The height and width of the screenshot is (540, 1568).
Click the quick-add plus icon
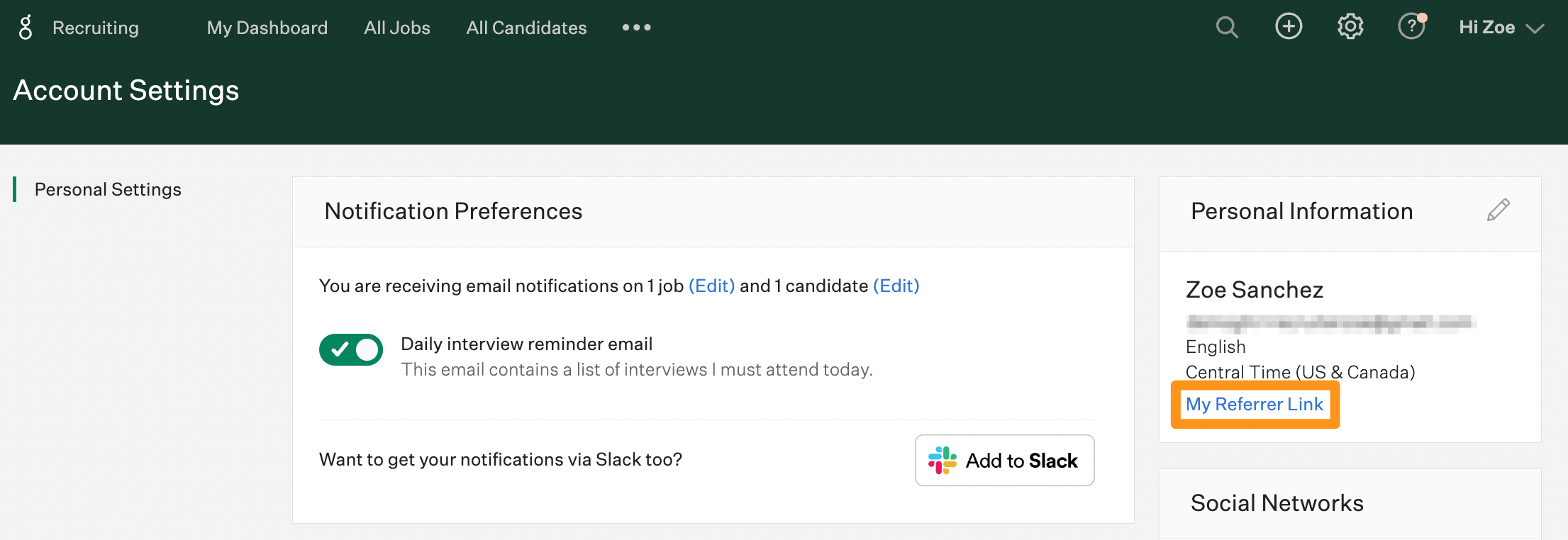pyautogui.click(x=1289, y=26)
